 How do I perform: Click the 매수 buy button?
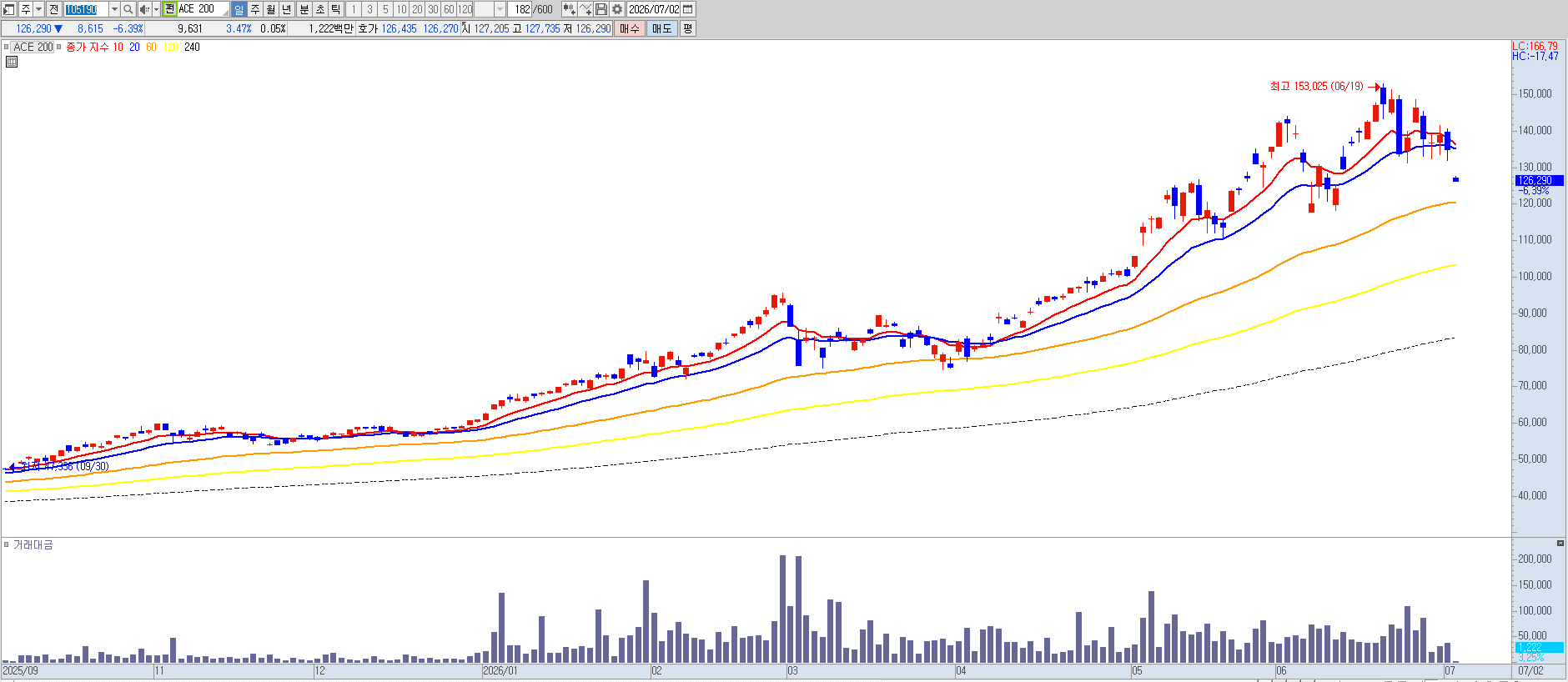coord(629,28)
